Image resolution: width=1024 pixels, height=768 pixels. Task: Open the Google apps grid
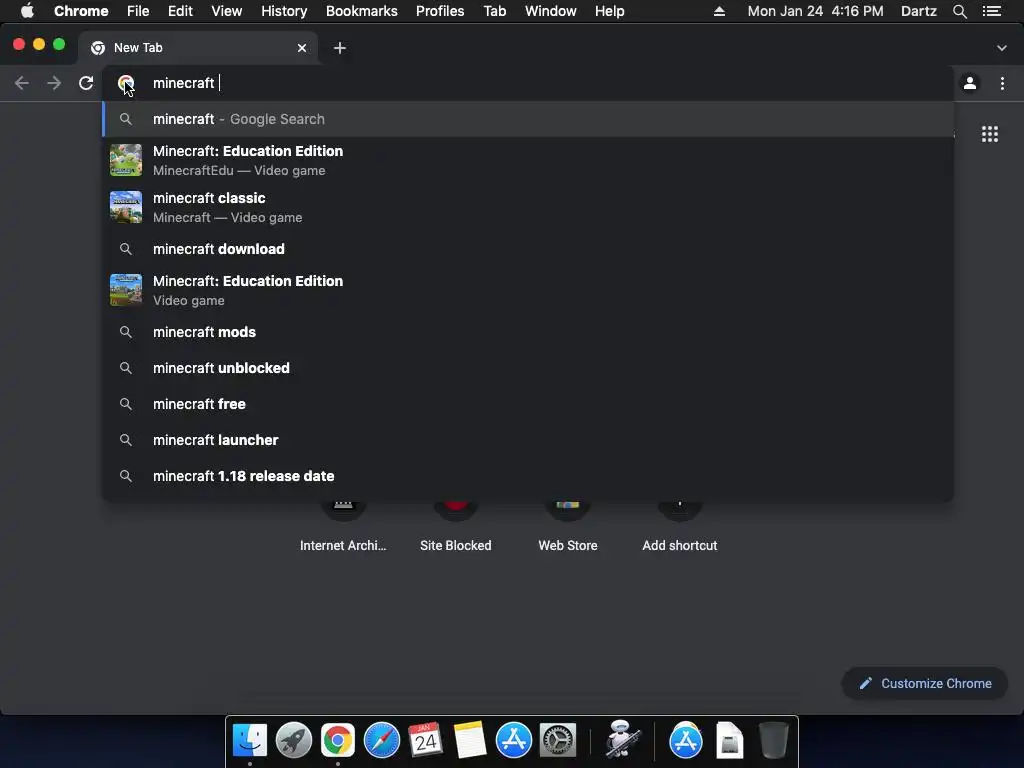(989, 134)
